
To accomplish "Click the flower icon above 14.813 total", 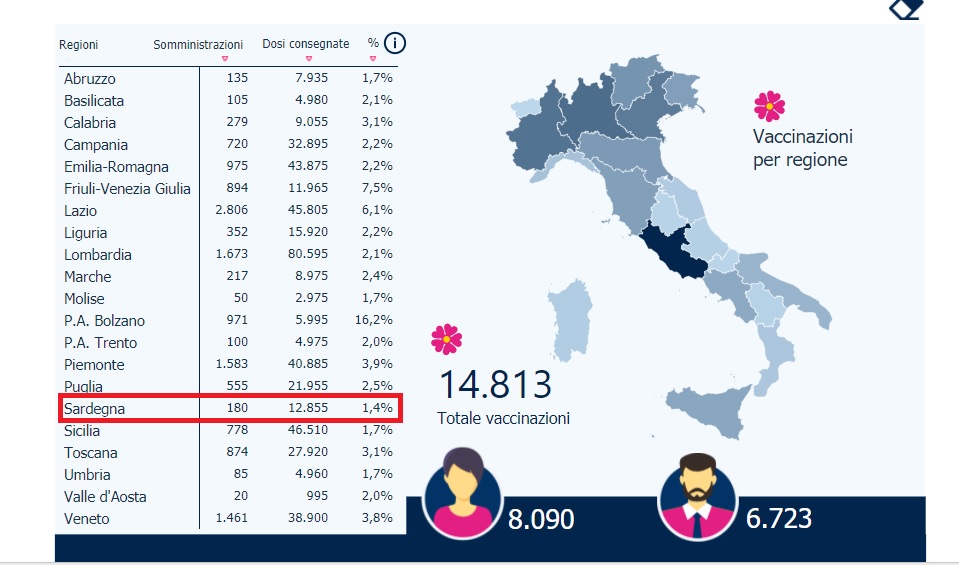I will click(x=446, y=339).
